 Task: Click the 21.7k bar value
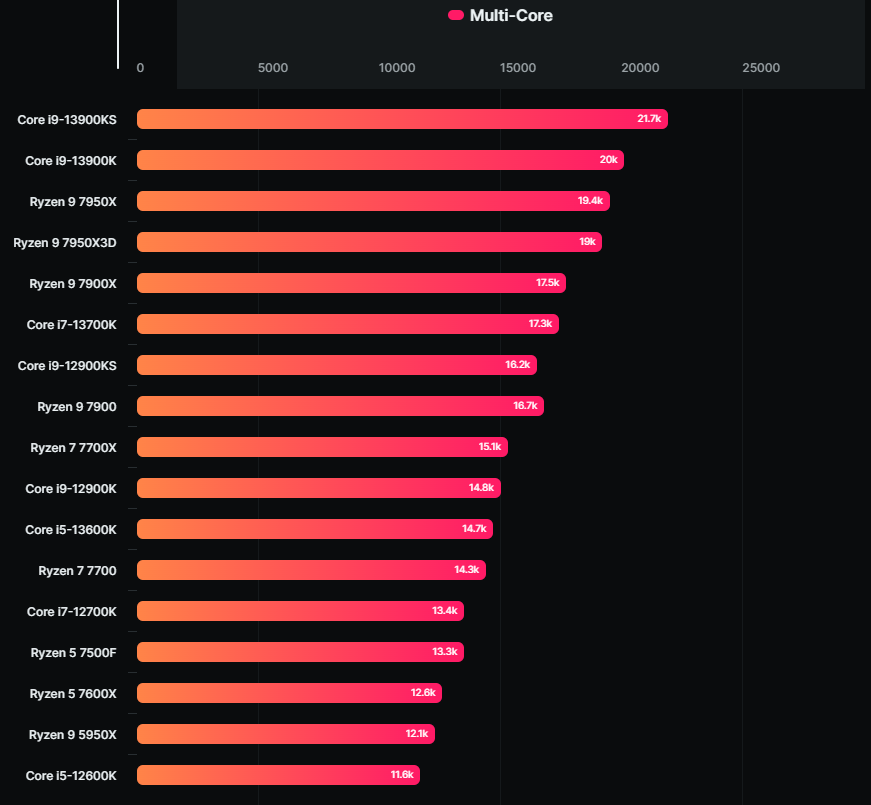(649, 119)
